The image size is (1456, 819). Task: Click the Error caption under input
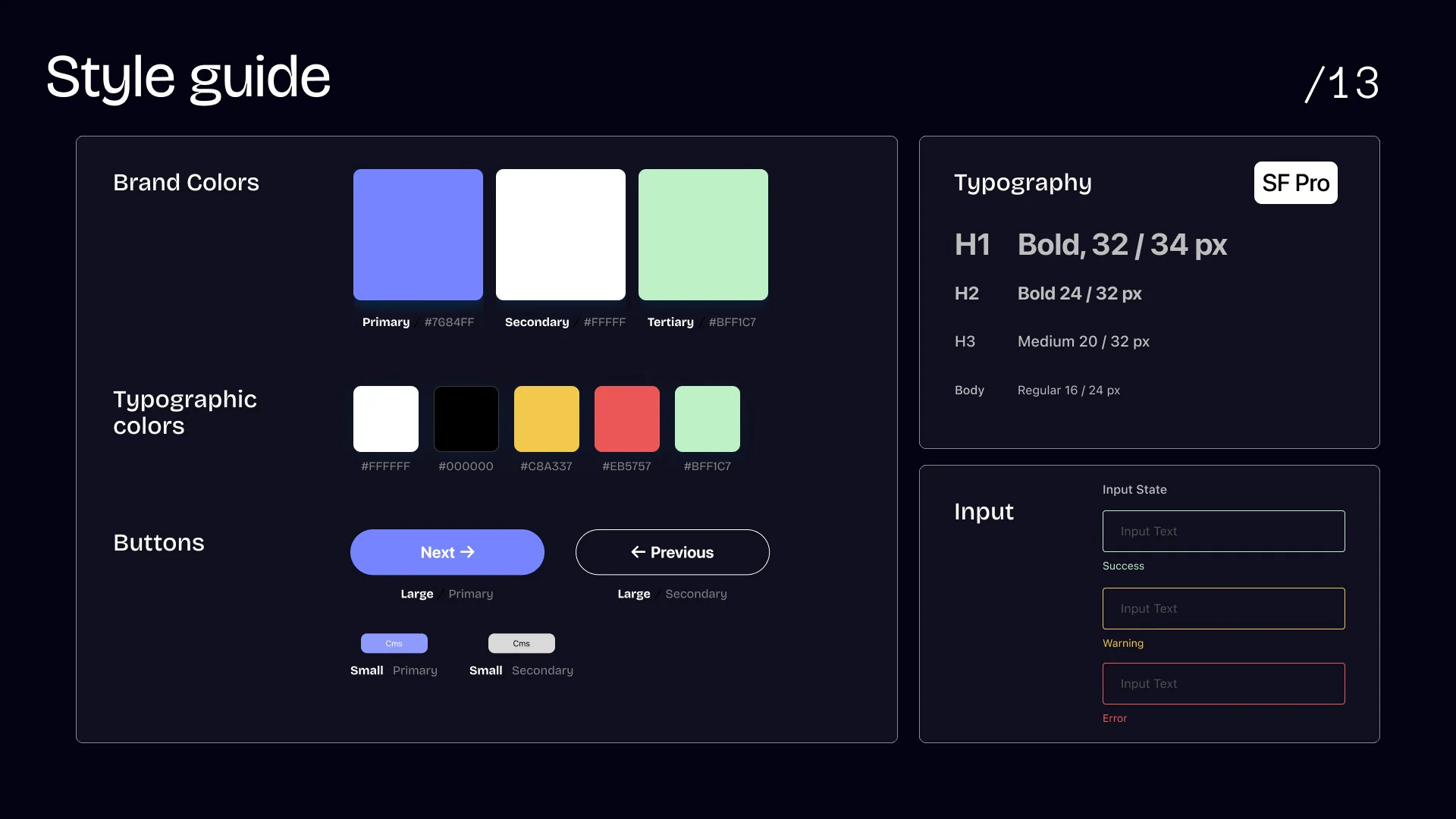[1114, 719]
